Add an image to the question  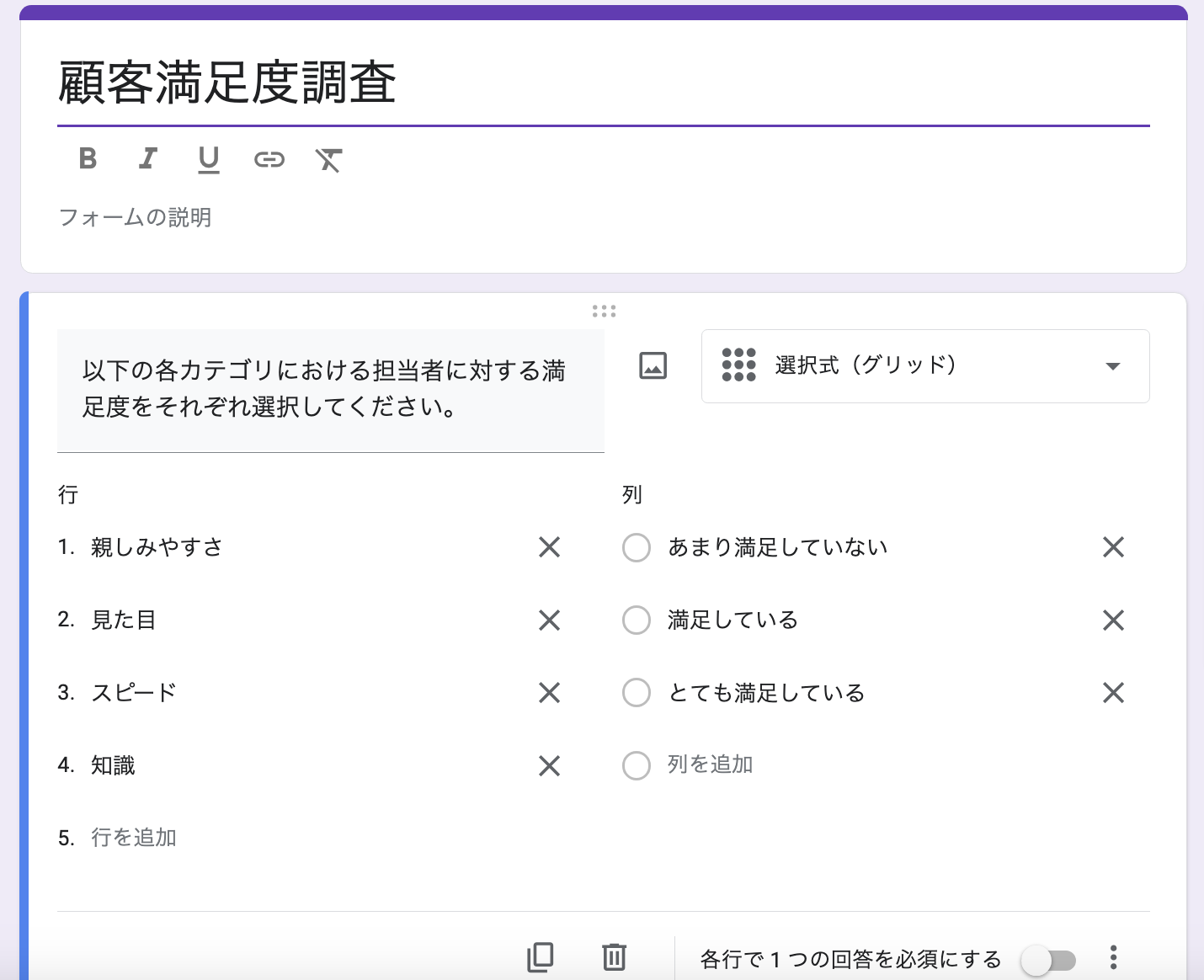[x=653, y=365]
